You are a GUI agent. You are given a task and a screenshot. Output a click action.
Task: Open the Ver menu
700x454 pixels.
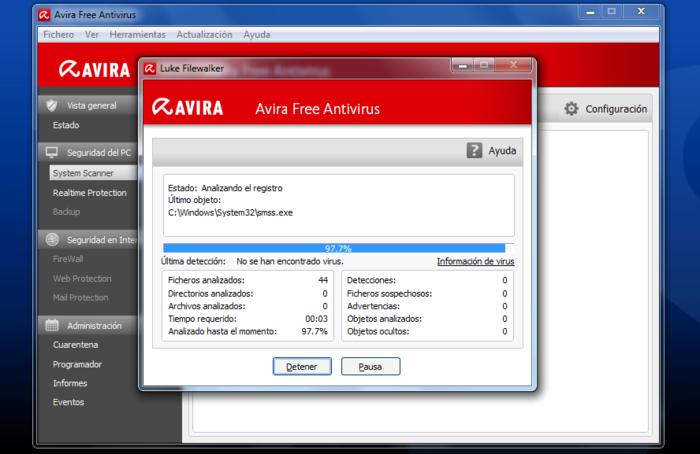[x=92, y=35]
